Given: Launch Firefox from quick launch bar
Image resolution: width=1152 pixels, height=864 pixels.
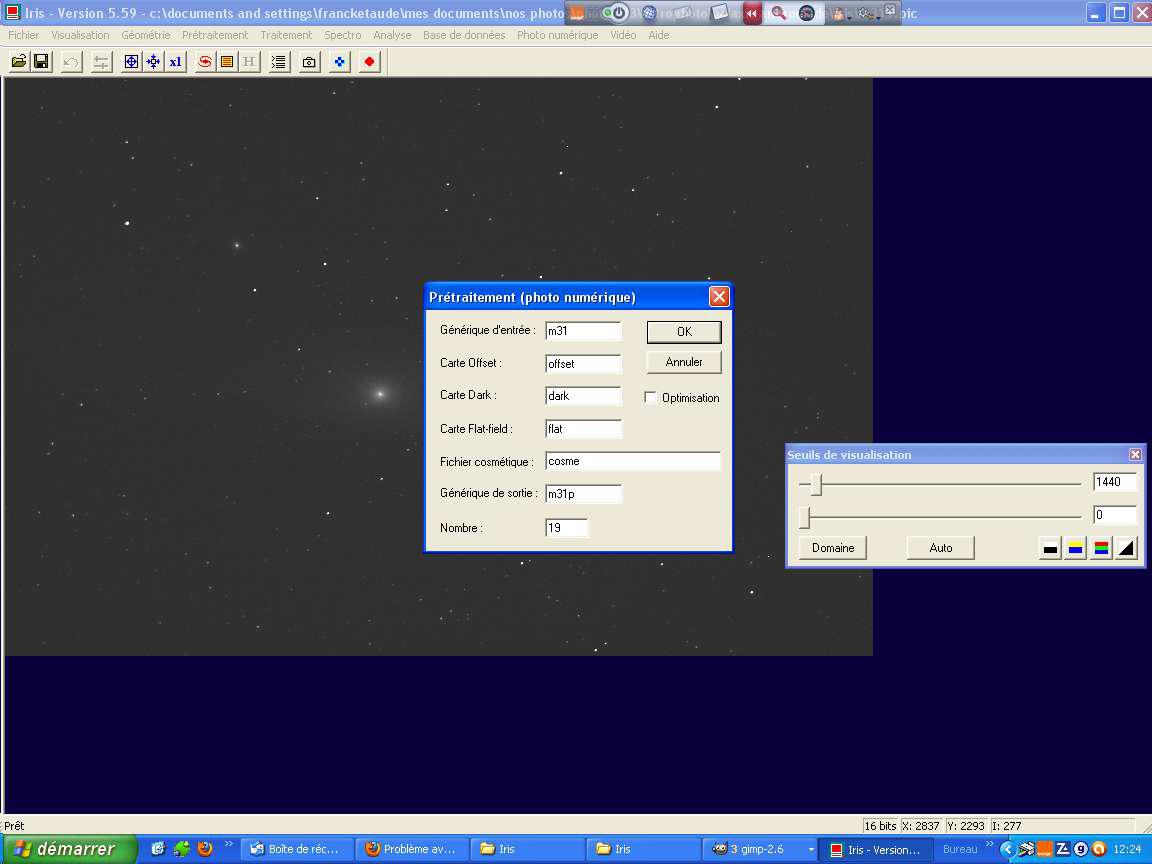Looking at the screenshot, I should [205, 849].
